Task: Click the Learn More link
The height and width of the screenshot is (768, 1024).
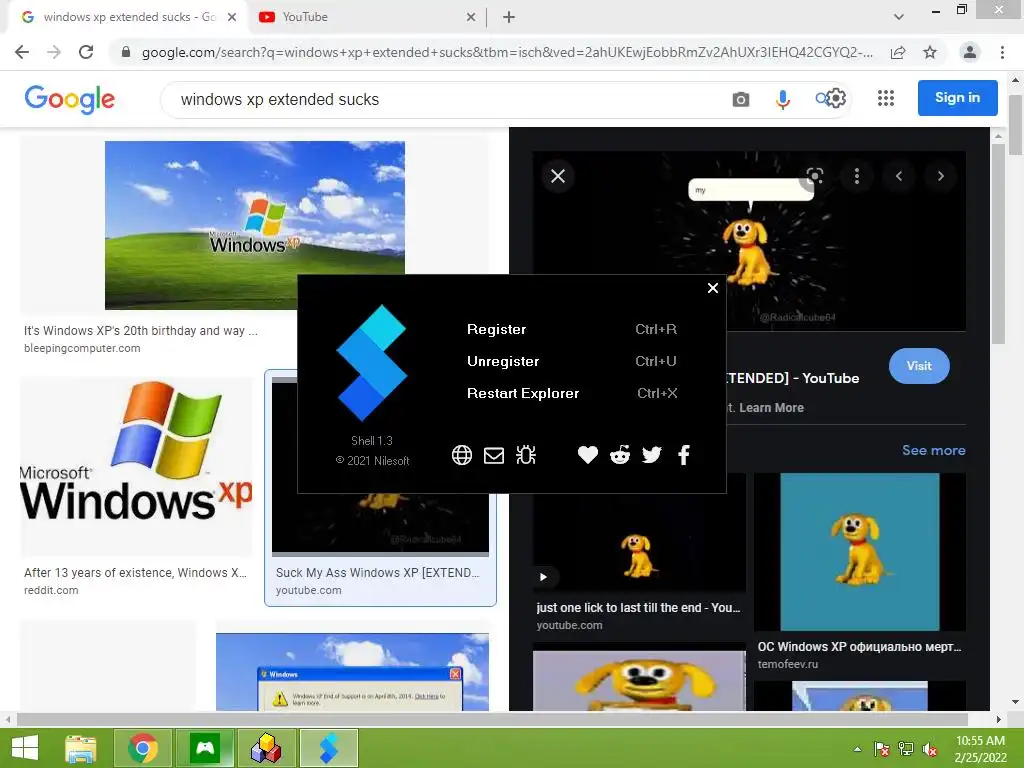Action: (771, 408)
